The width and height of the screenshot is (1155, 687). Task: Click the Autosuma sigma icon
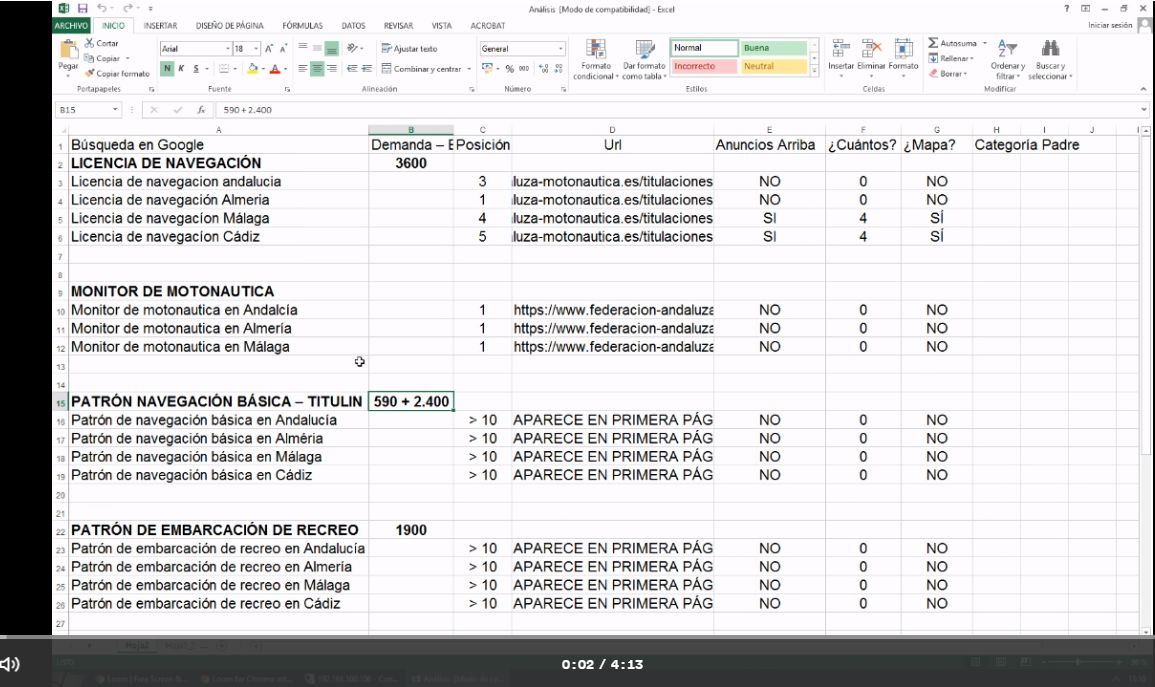pos(934,44)
